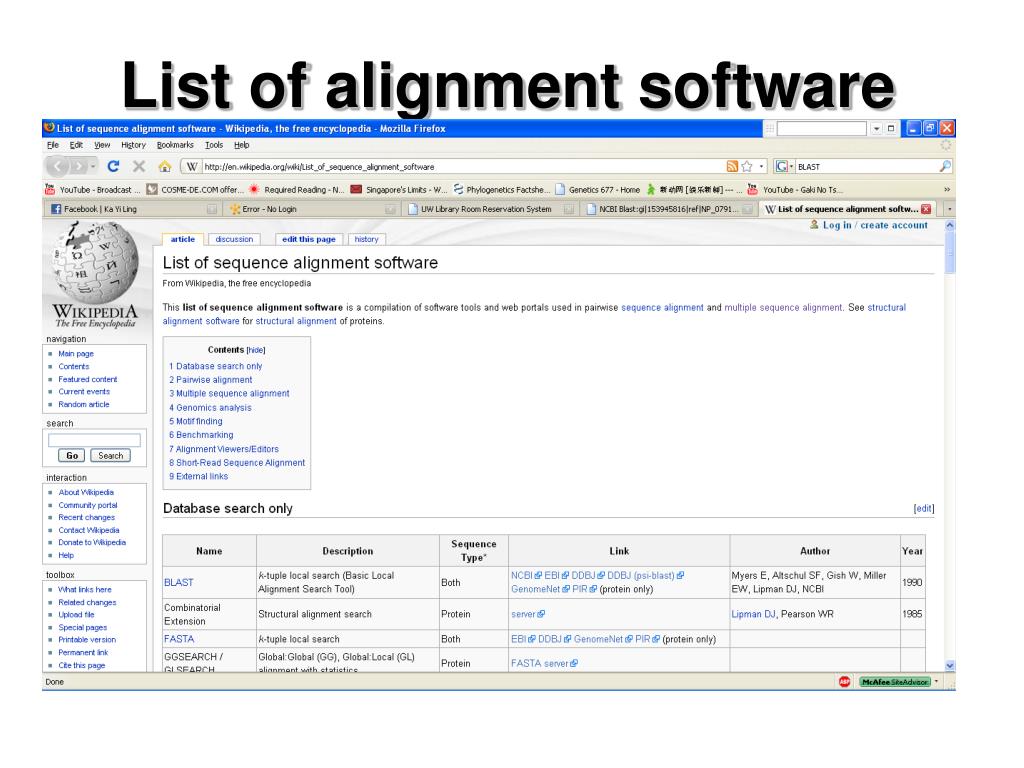Close the List of sequence alignment tab
Viewport: 1024px width, 768px height.
click(925, 209)
